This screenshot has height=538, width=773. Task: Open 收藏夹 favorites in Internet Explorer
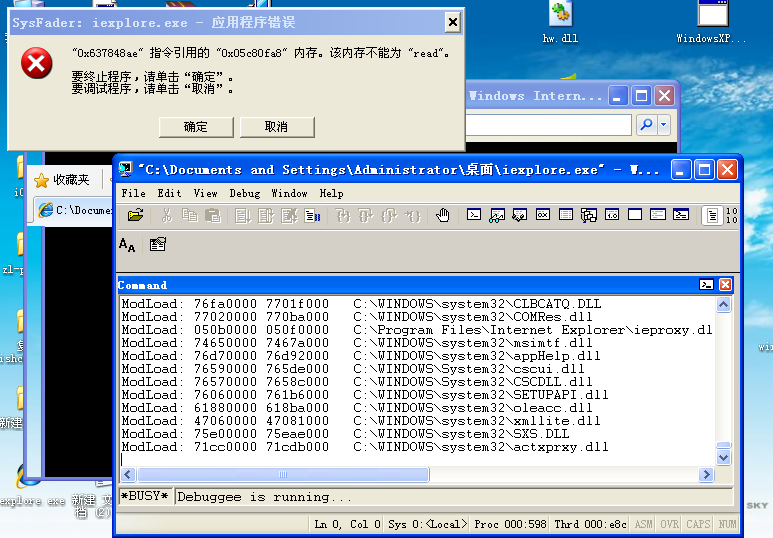pos(62,180)
